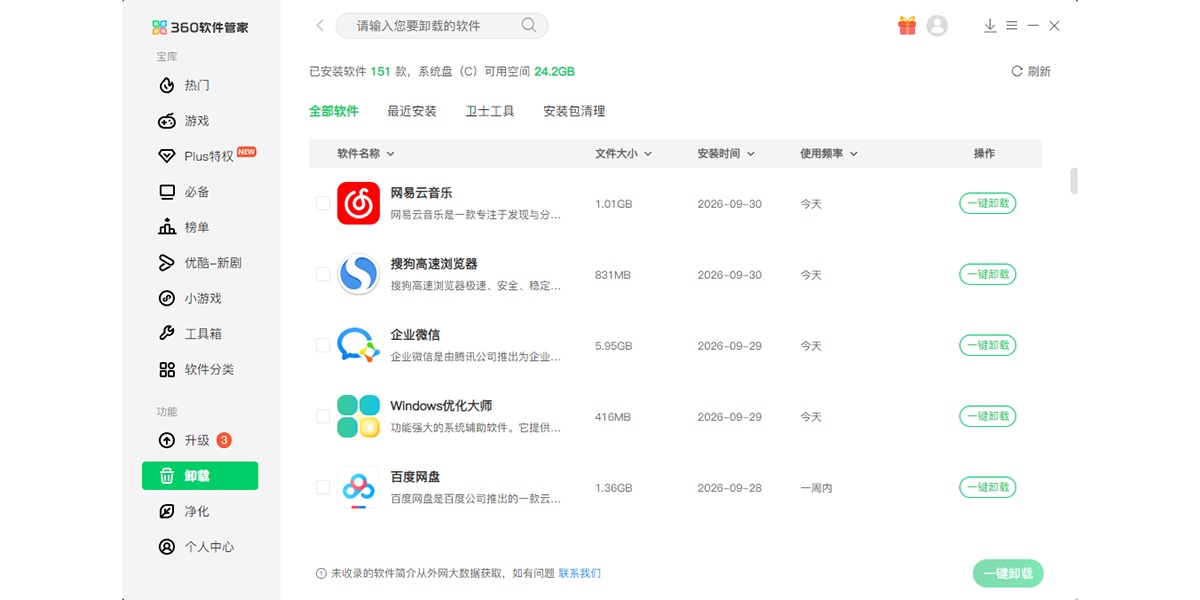Open the 榜单 rankings section

pyautogui.click(x=184, y=227)
